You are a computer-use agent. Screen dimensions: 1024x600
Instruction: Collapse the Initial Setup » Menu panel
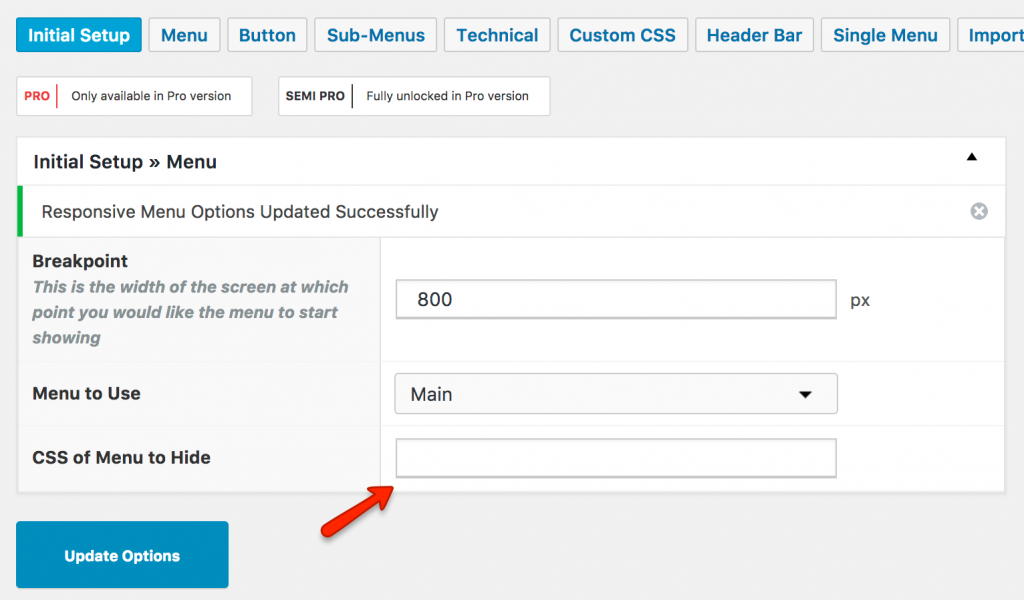971,157
